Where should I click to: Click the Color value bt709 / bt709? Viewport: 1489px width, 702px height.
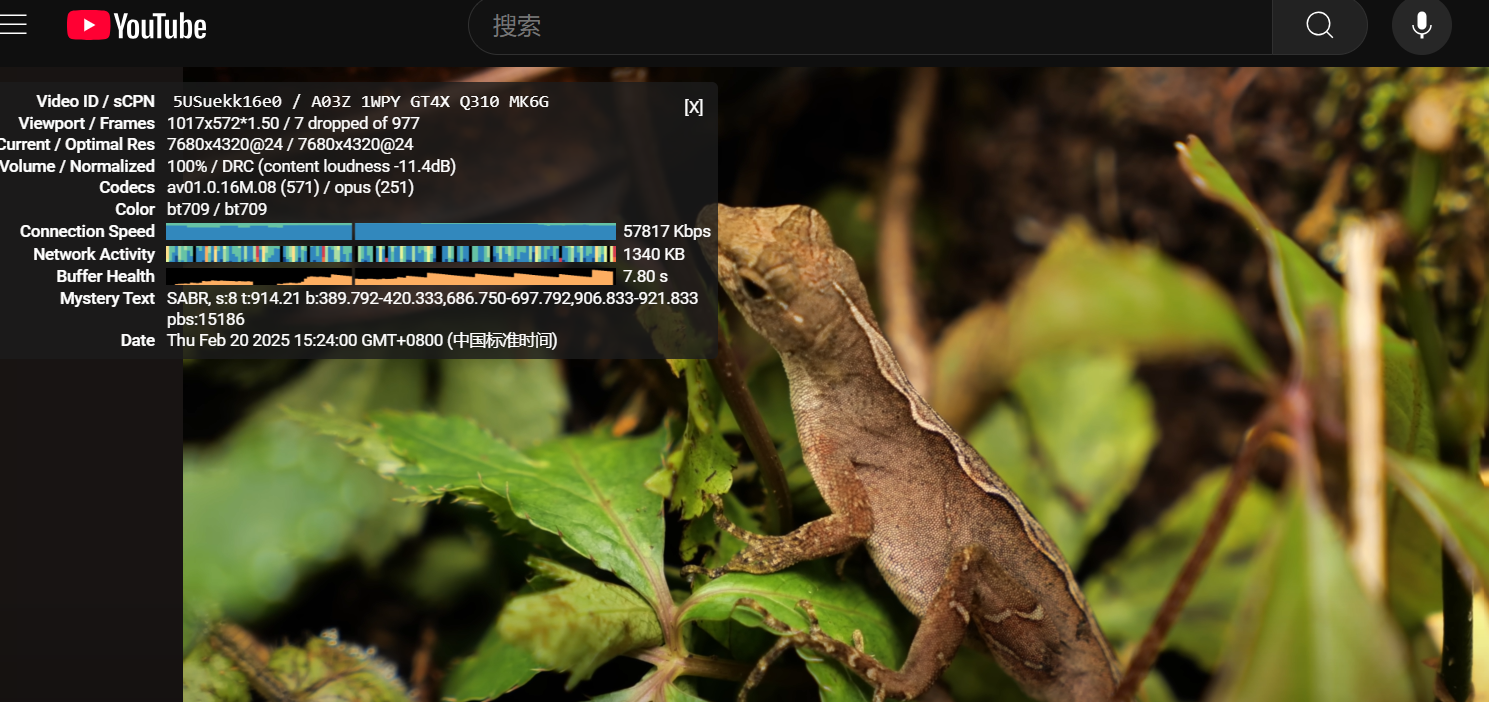pos(214,209)
